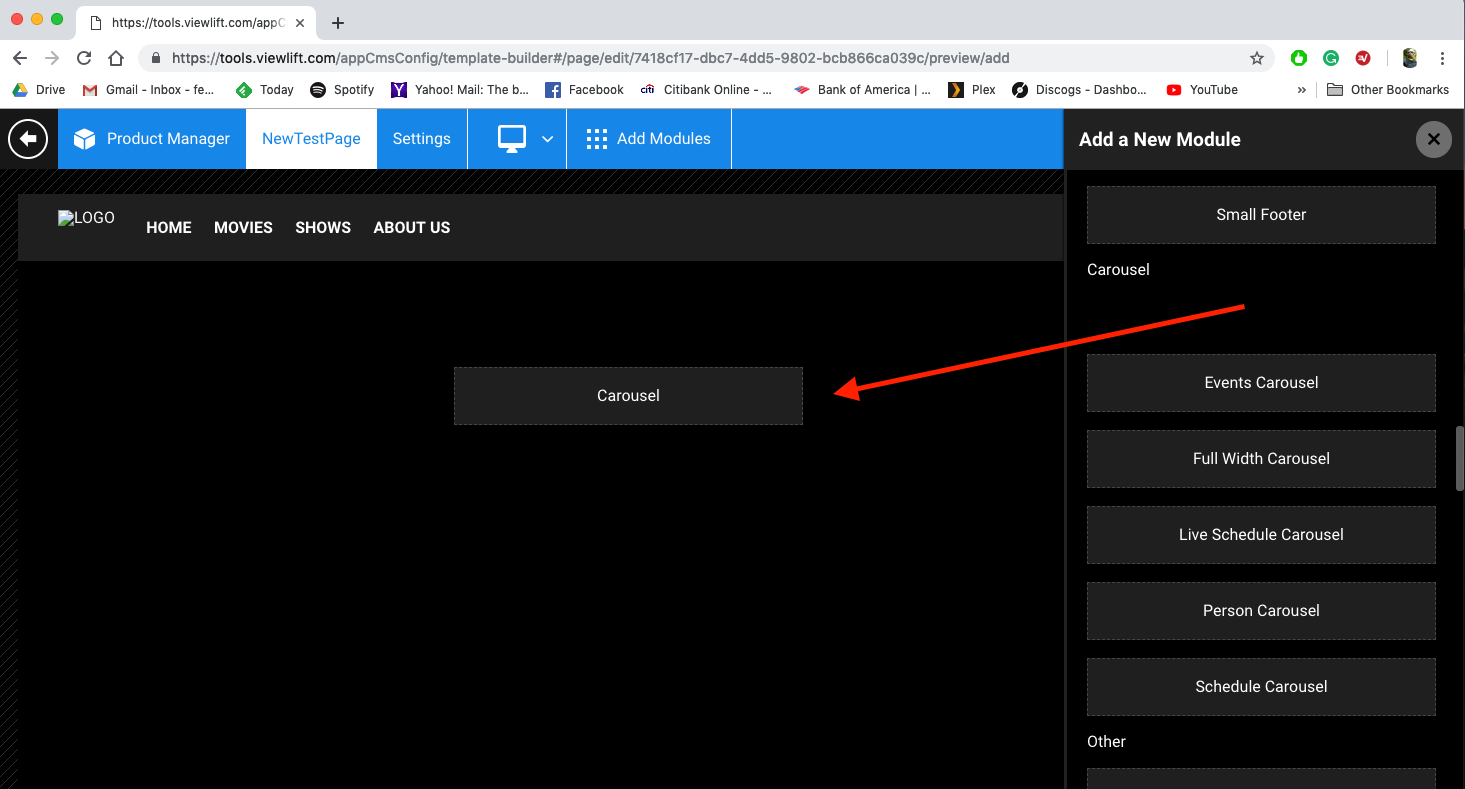
Task: Click the MOVIES nav link in preview
Action: pos(243,228)
